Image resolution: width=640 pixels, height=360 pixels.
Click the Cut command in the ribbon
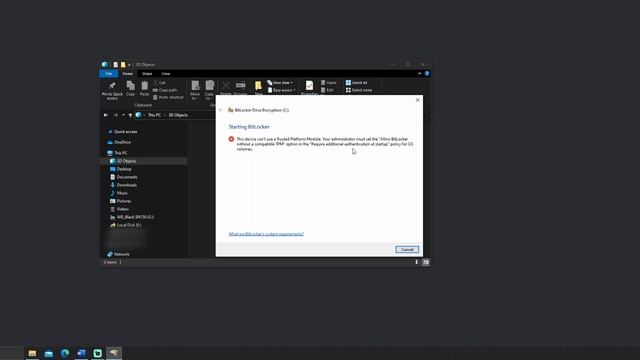pos(159,82)
